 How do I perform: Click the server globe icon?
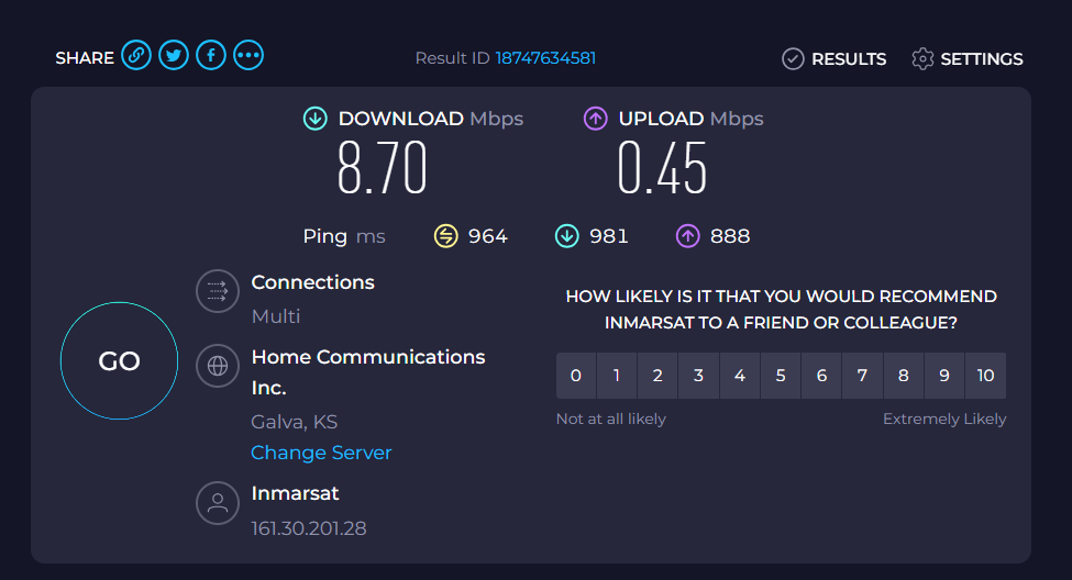pos(217,366)
